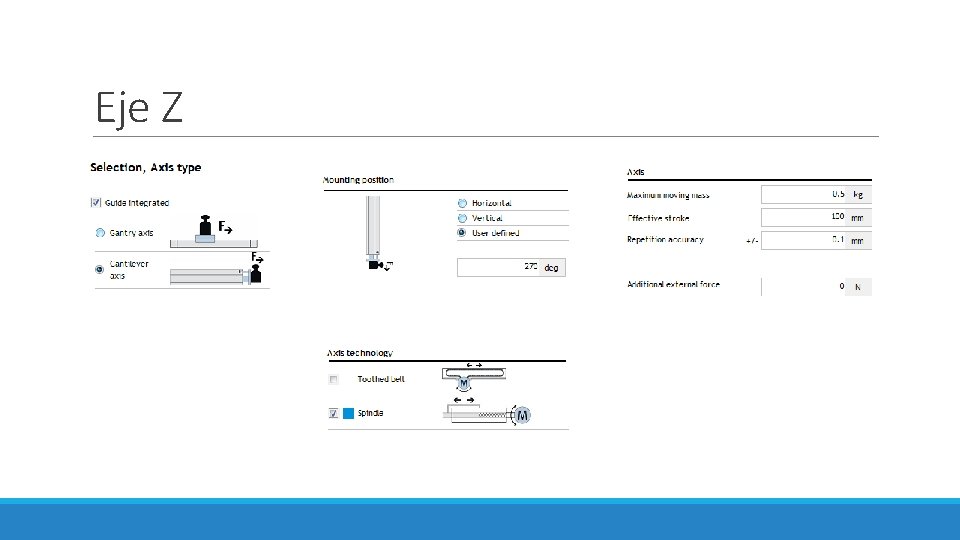Screen dimensions: 960x540
Task: Toggle the Guide integrated checkbox
Action: coord(96,203)
